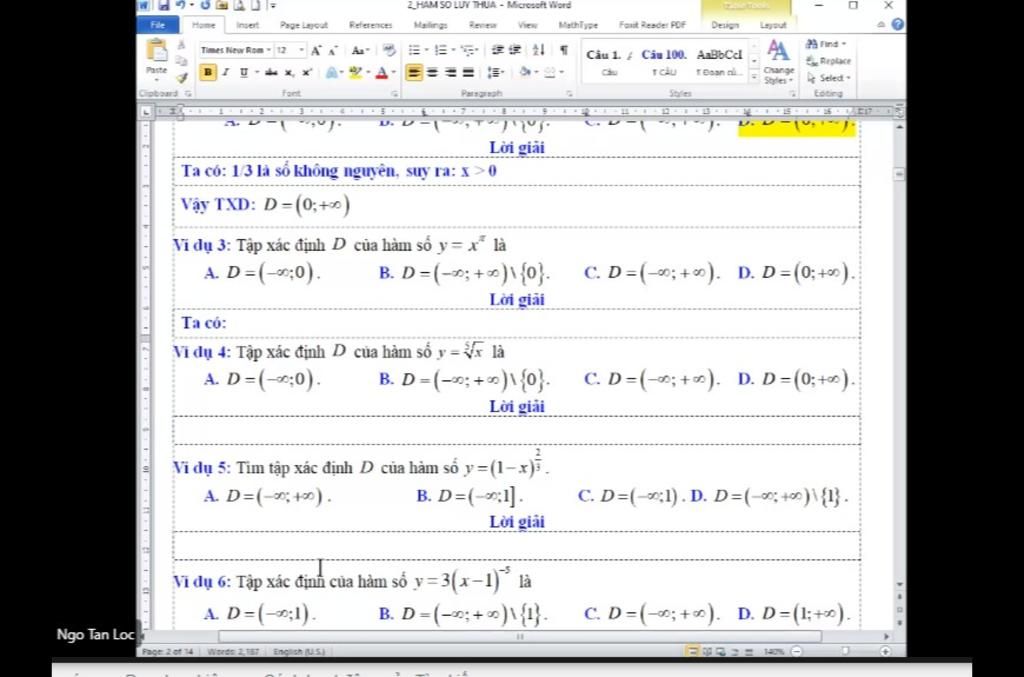Switch to Web Layout view in status bar

(x=720, y=652)
